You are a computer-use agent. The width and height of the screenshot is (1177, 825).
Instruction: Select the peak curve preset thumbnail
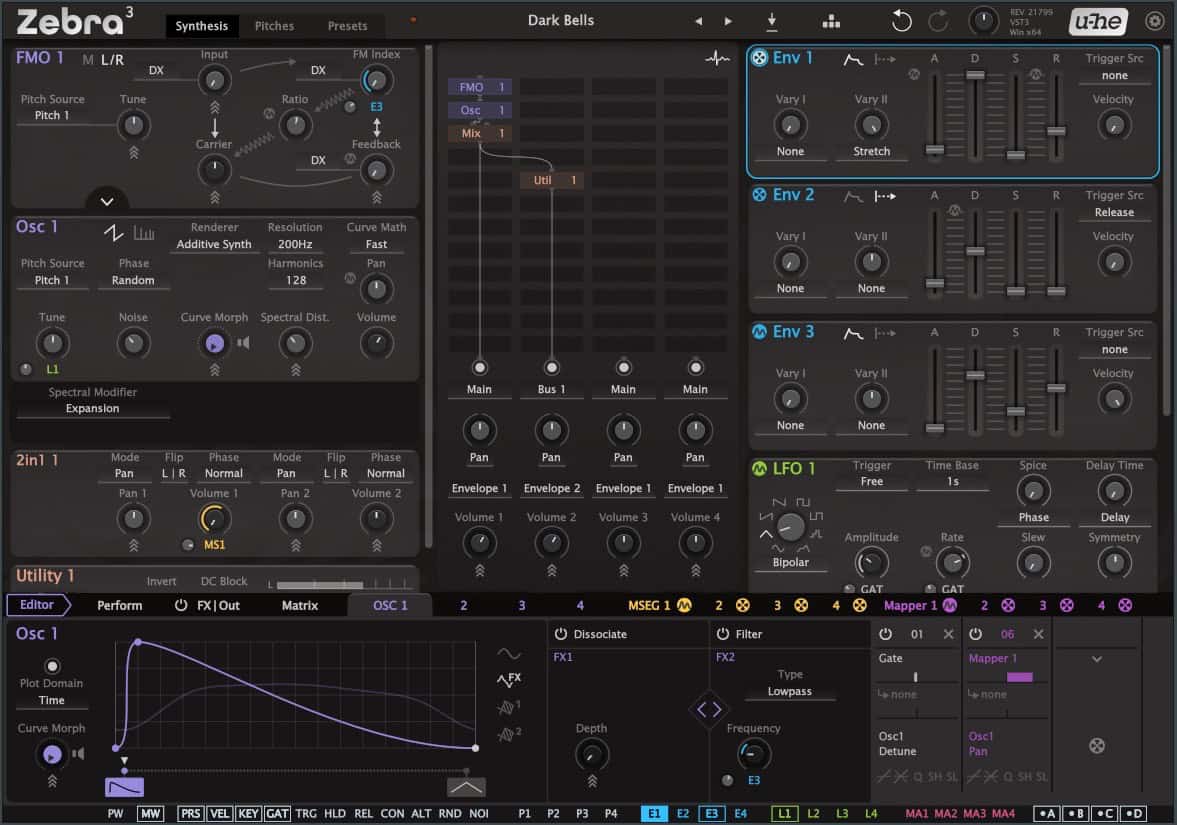(465, 787)
